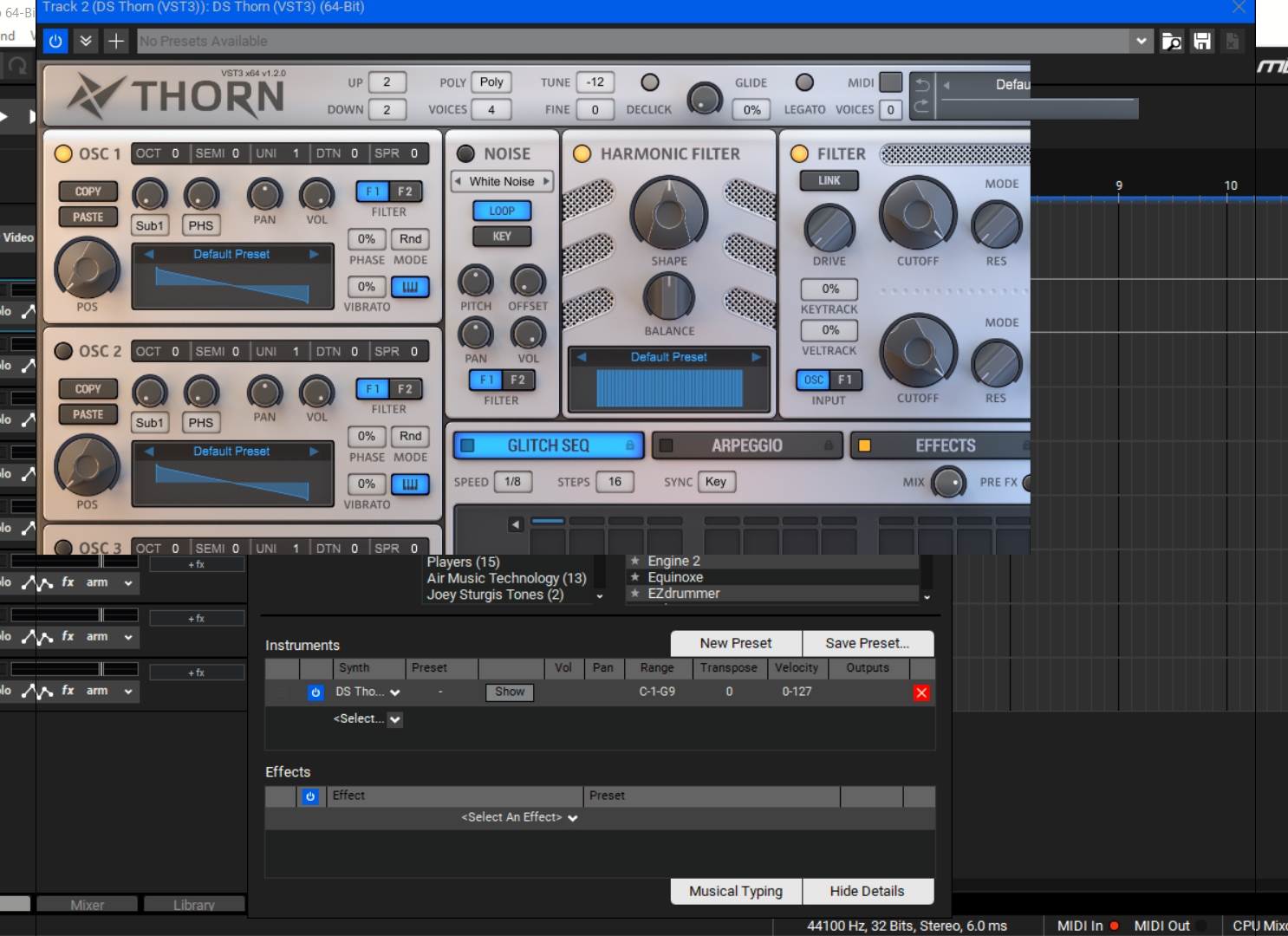Viewport: 1288px width, 936px height.
Task: Open the glitch Speed 1/8 dropdown
Action: coord(513,482)
